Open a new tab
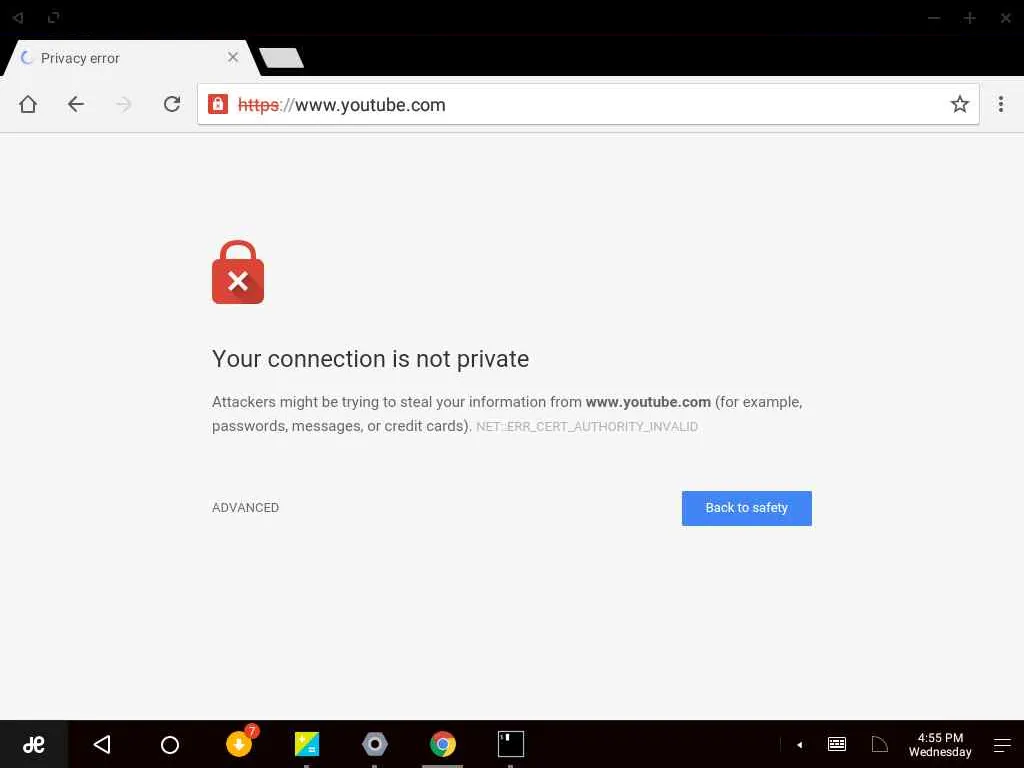The height and width of the screenshot is (768, 1024). (282, 58)
